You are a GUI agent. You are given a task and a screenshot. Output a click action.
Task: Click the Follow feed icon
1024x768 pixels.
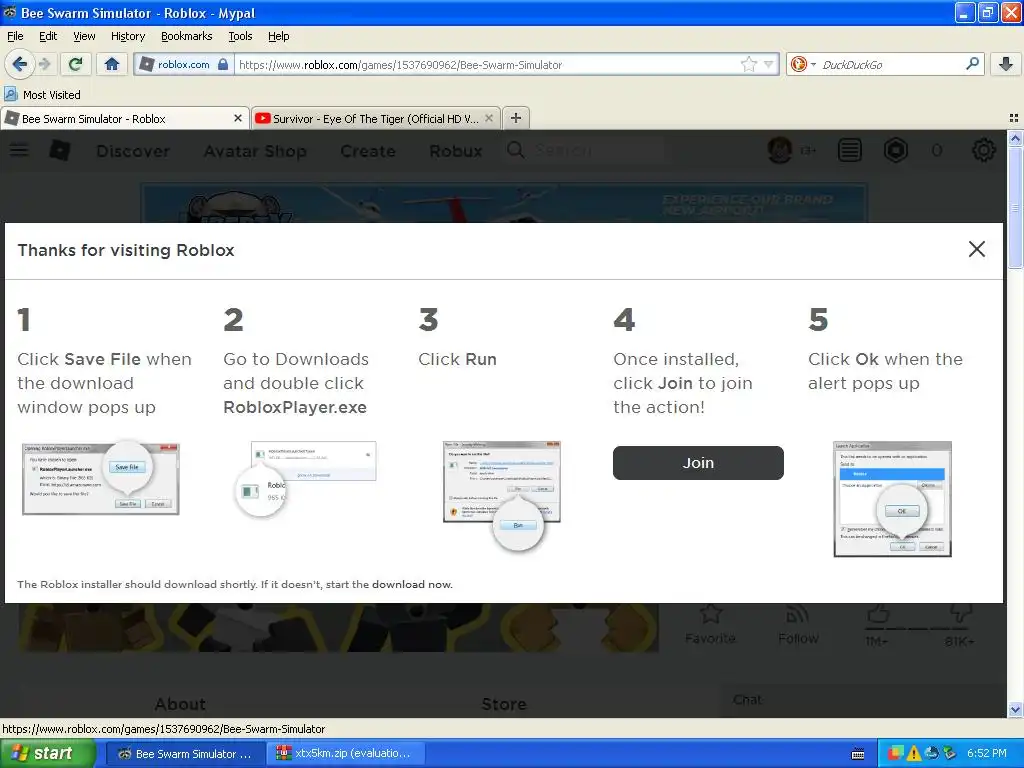click(x=797, y=614)
